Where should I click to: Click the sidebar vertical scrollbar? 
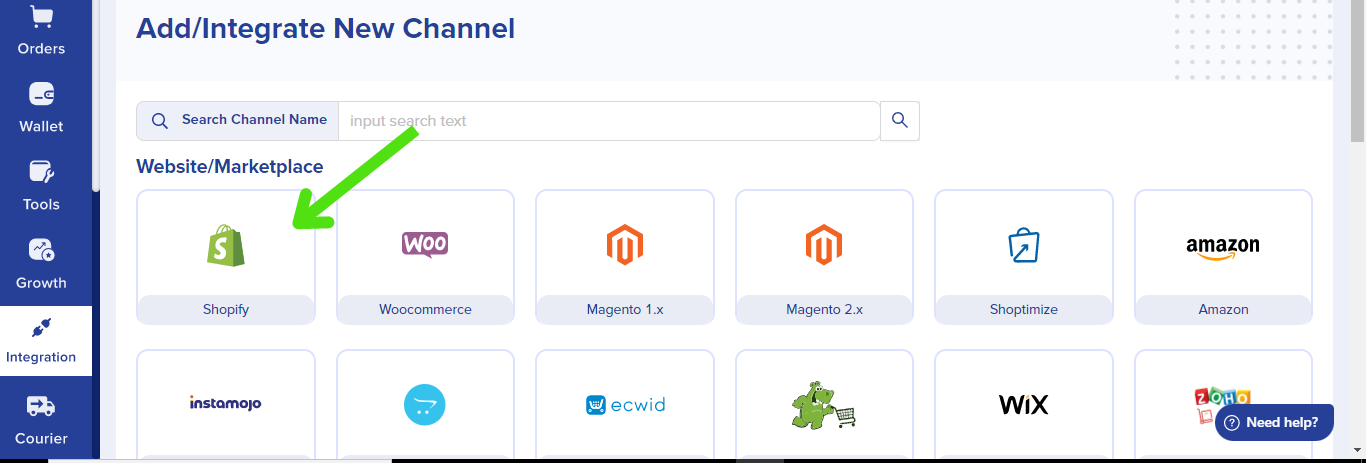(x=96, y=95)
